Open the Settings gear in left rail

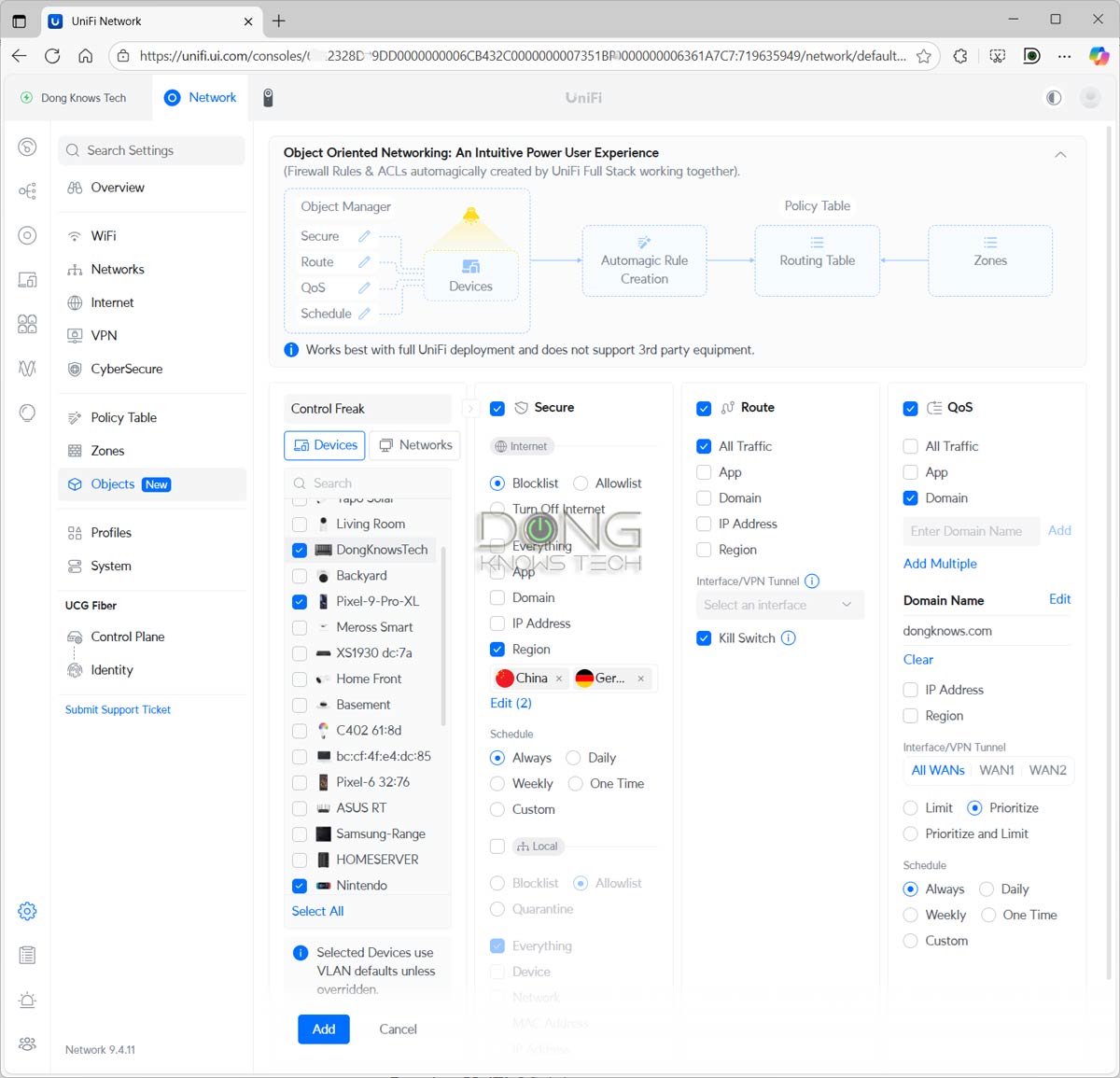(27, 911)
